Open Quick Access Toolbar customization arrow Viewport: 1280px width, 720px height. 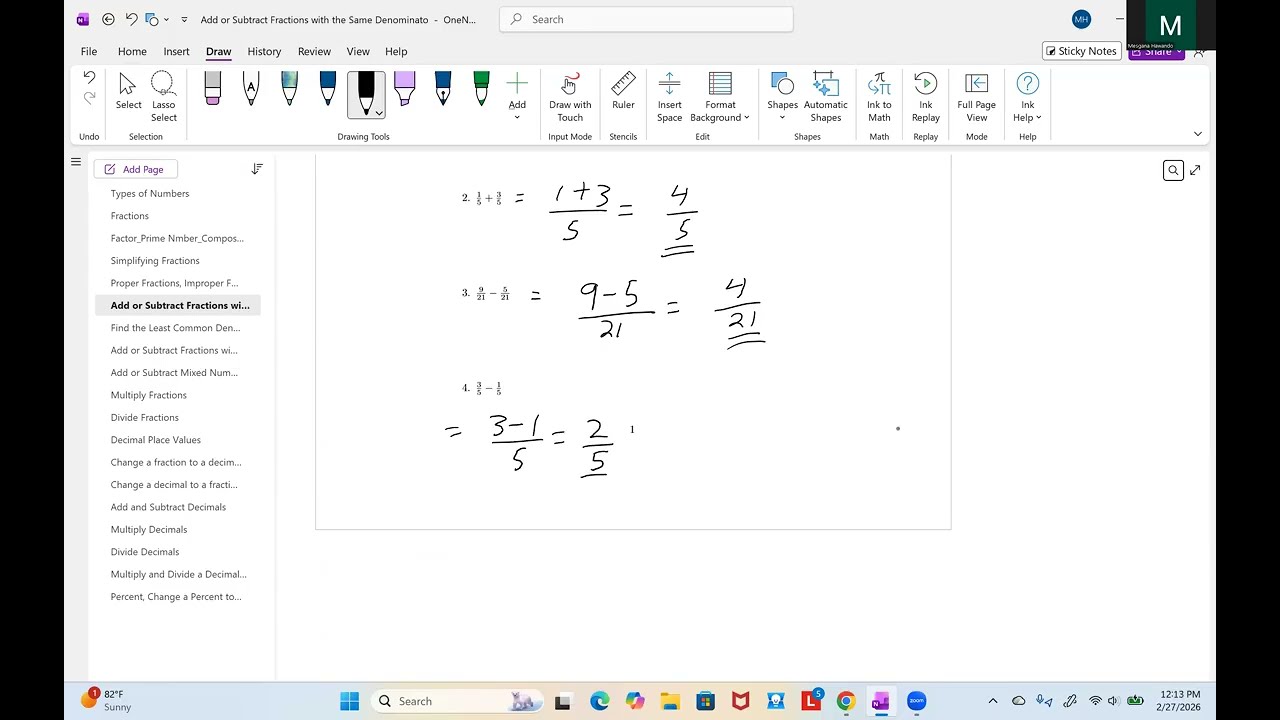coord(184,19)
